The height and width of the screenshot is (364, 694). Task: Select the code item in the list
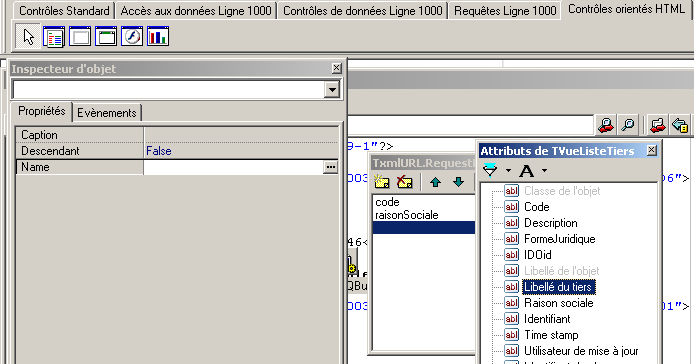pos(387,202)
